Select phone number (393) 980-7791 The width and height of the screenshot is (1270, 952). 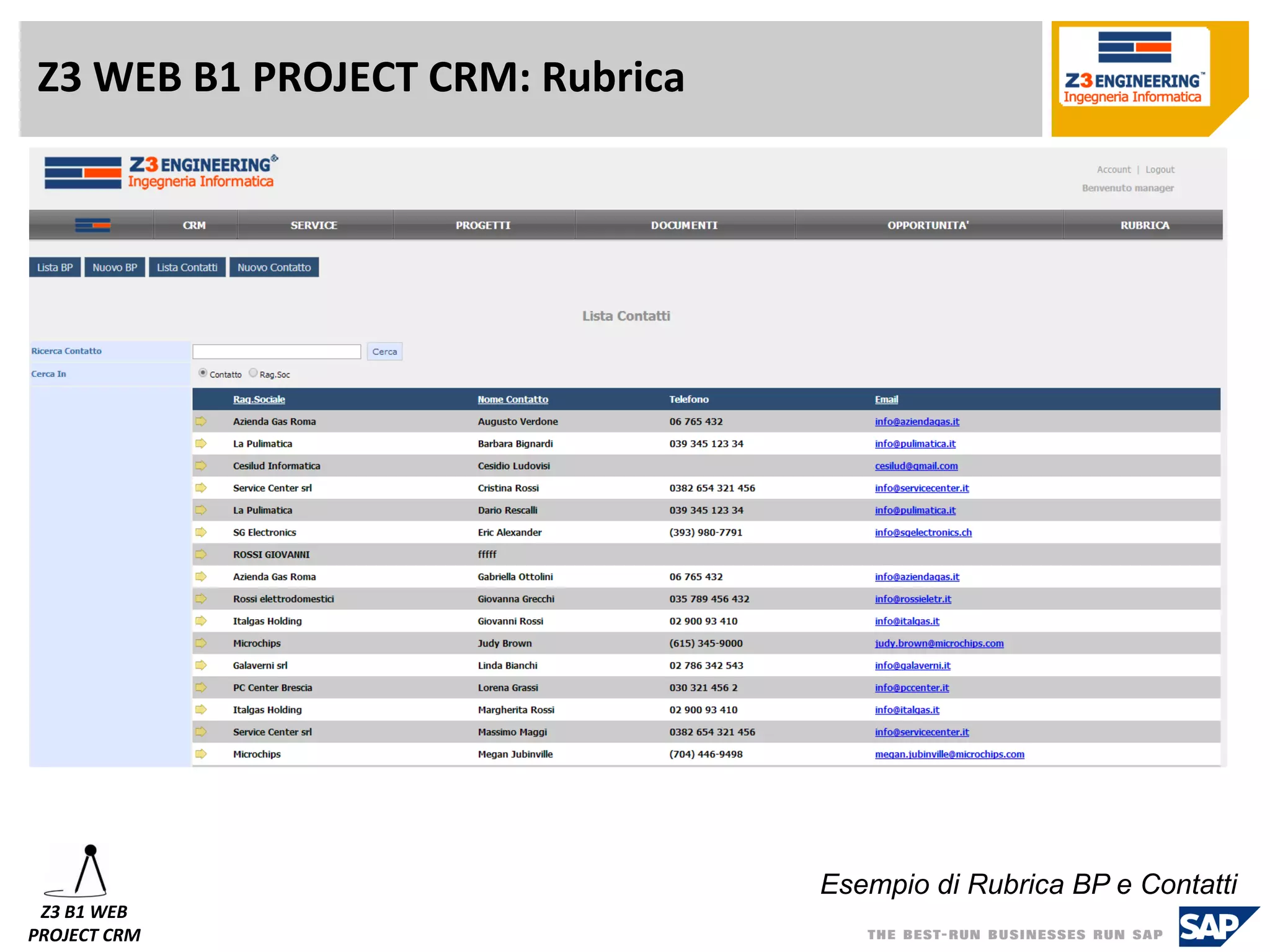click(706, 532)
